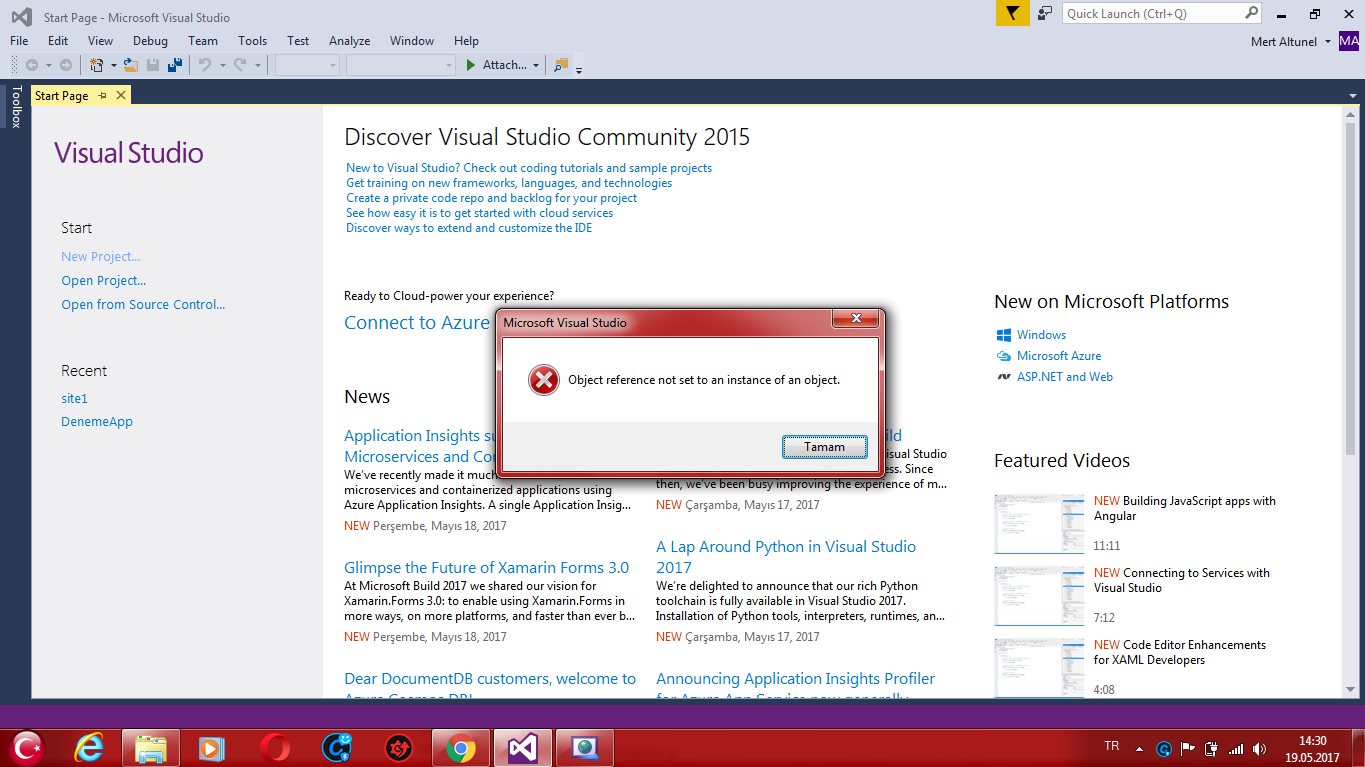The image size is (1365, 767).
Task: Expand the Undo history dropdown arrow
Action: click(222, 65)
